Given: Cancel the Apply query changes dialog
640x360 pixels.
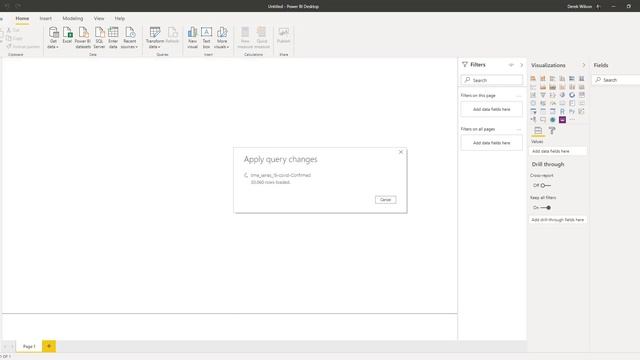Looking at the screenshot, I should (385, 200).
